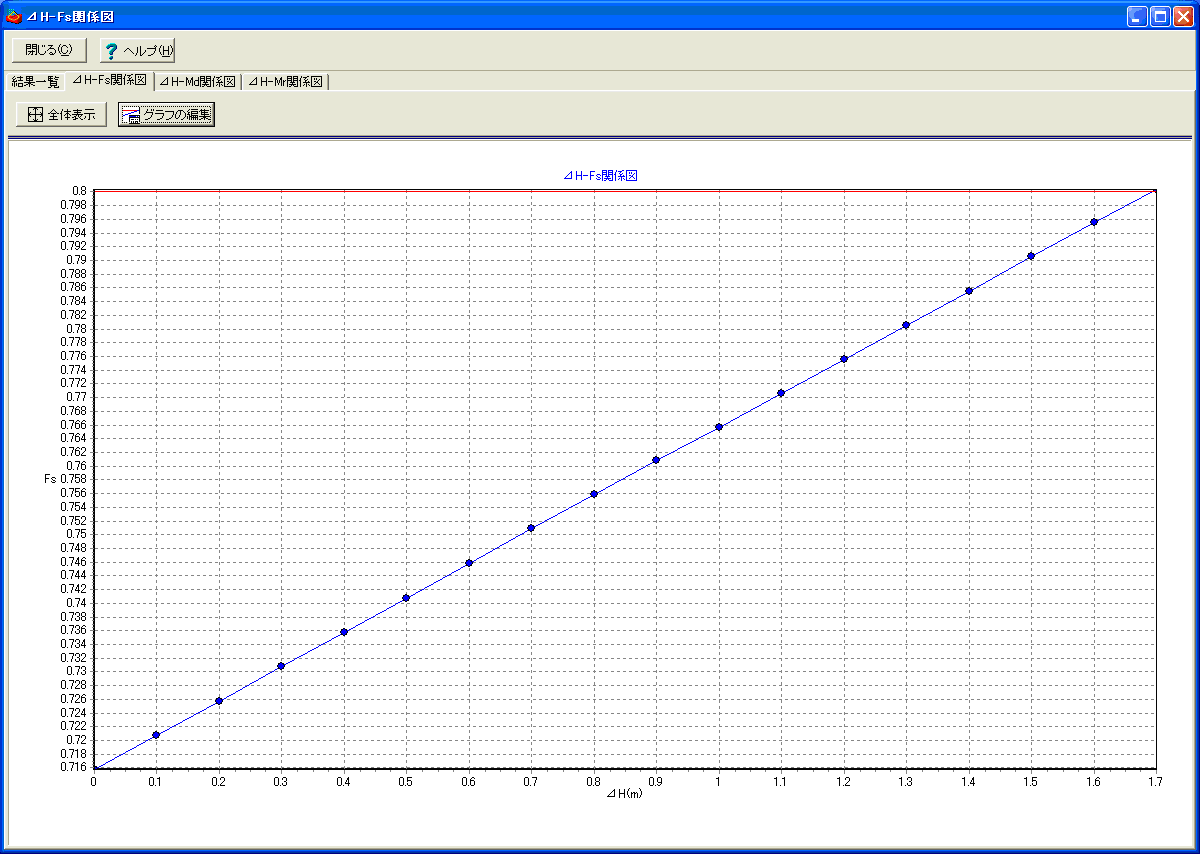Click the x-axis value 0
Image resolution: width=1200 pixels, height=854 pixels.
click(94, 781)
